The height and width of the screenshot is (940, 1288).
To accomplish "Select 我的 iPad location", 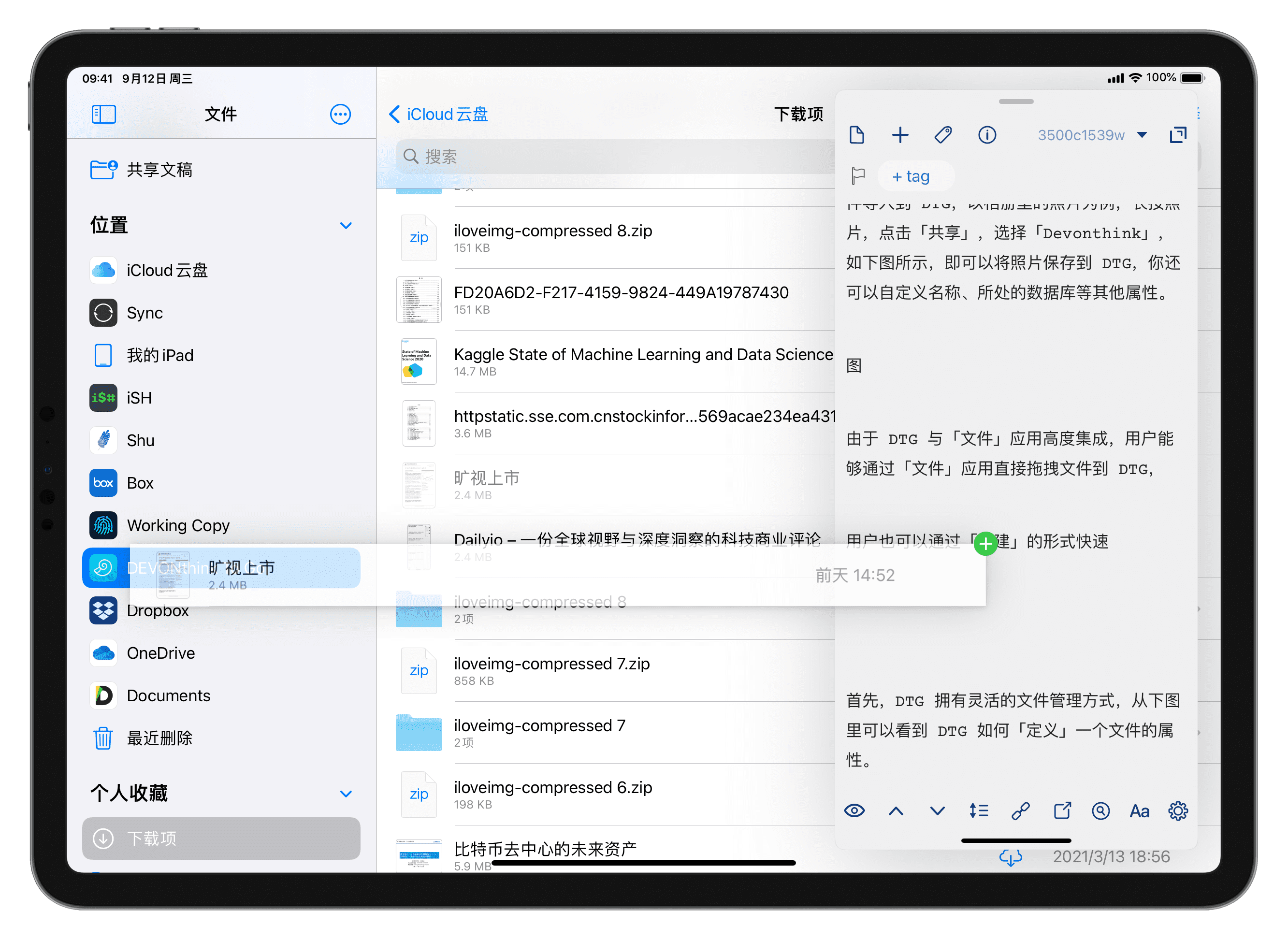I will (221, 355).
